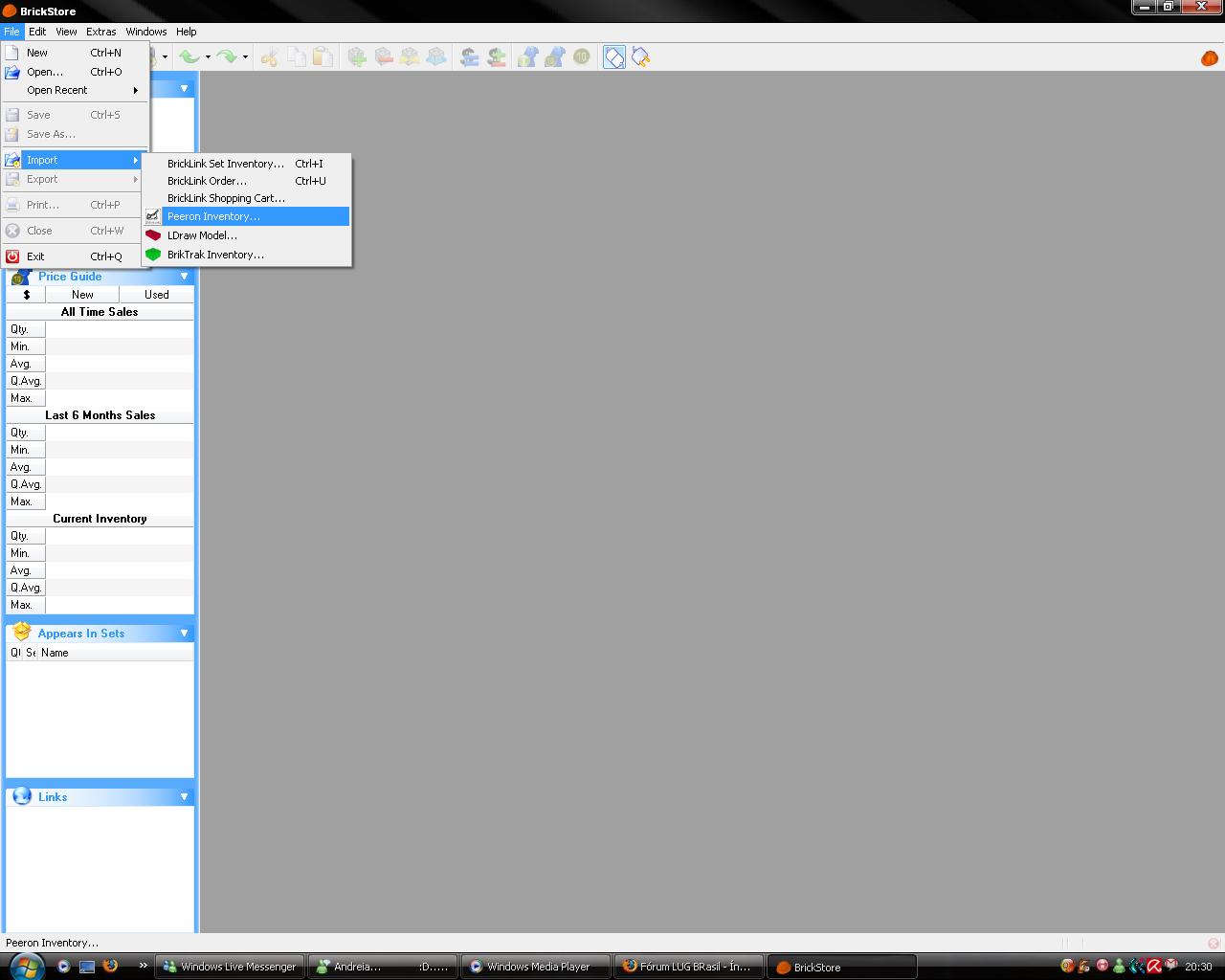Viewport: 1225px width, 980px height.
Task: Click the Name column header in Appears In Sets
Action: coord(55,653)
